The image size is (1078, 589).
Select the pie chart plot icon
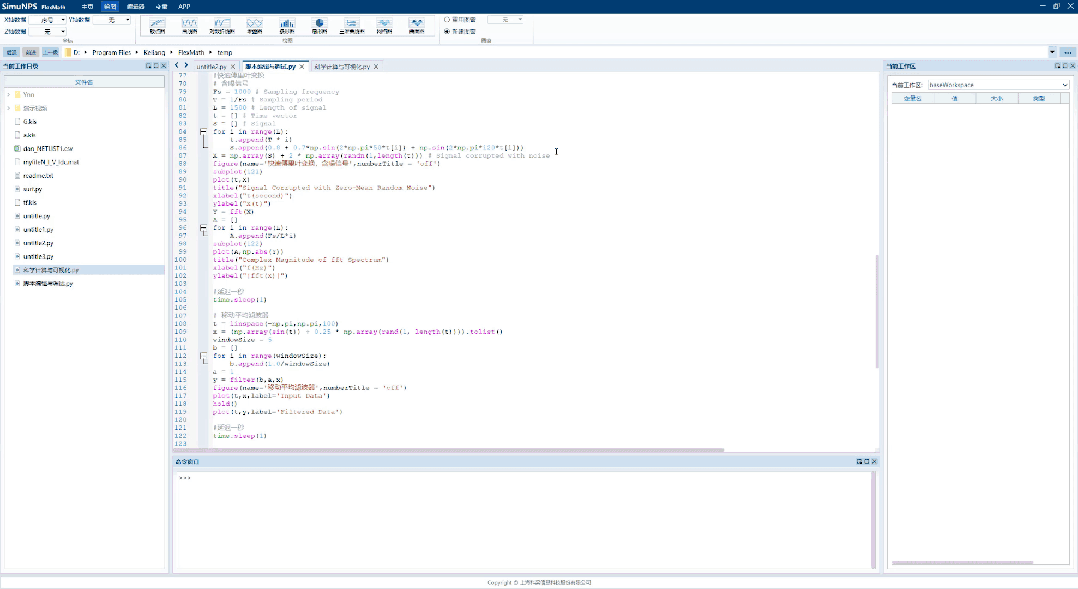coord(320,24)
